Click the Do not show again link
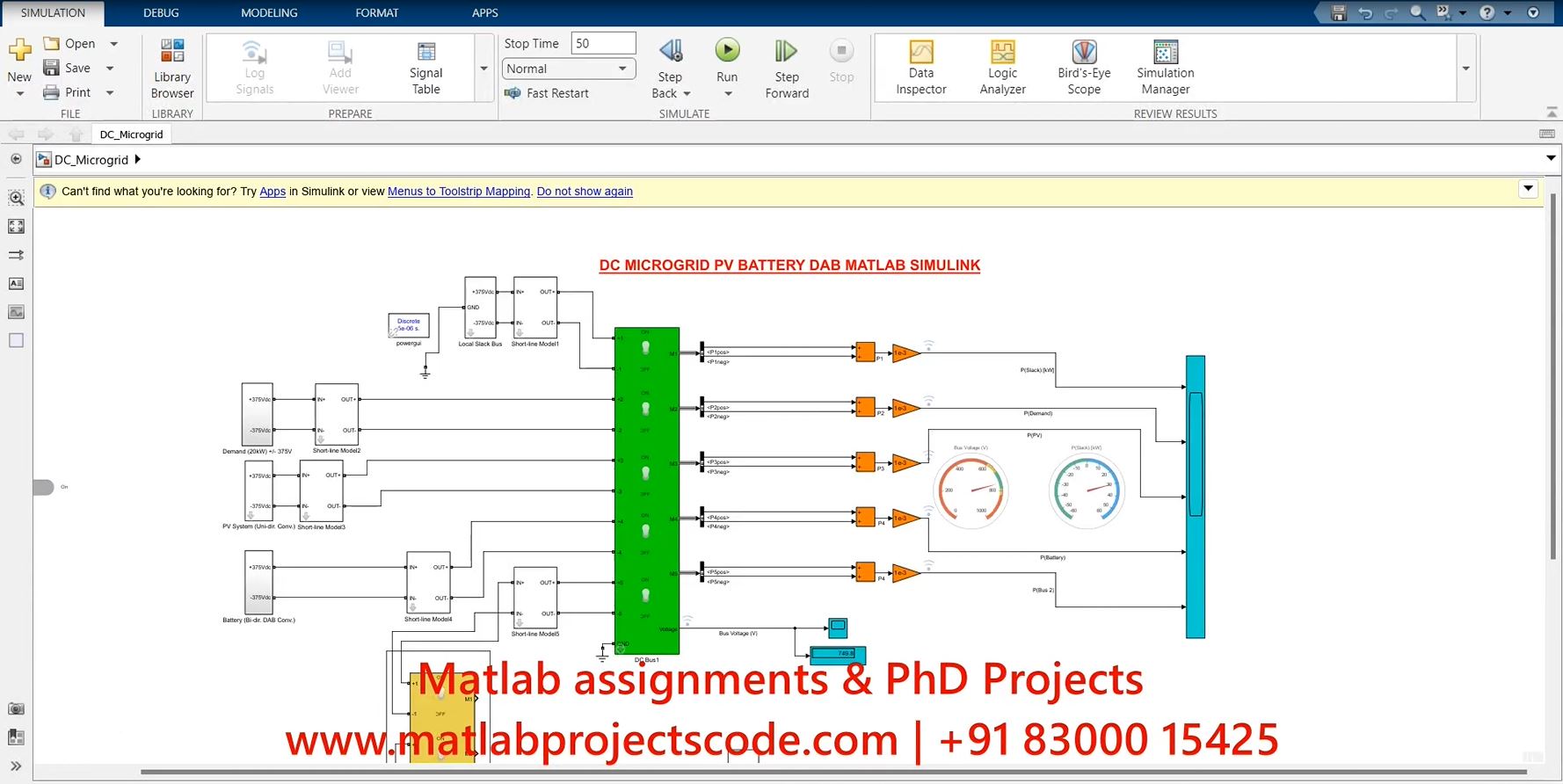Image resolution: width=1563 pixels, height=784 pixels. [585, 192]
